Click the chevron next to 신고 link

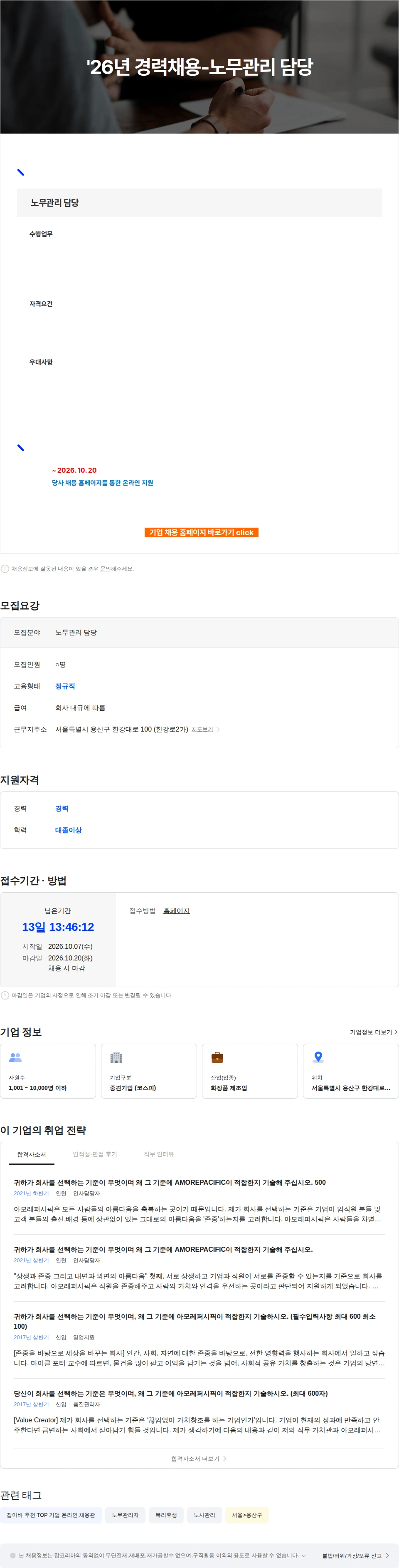click(387, 1556)
